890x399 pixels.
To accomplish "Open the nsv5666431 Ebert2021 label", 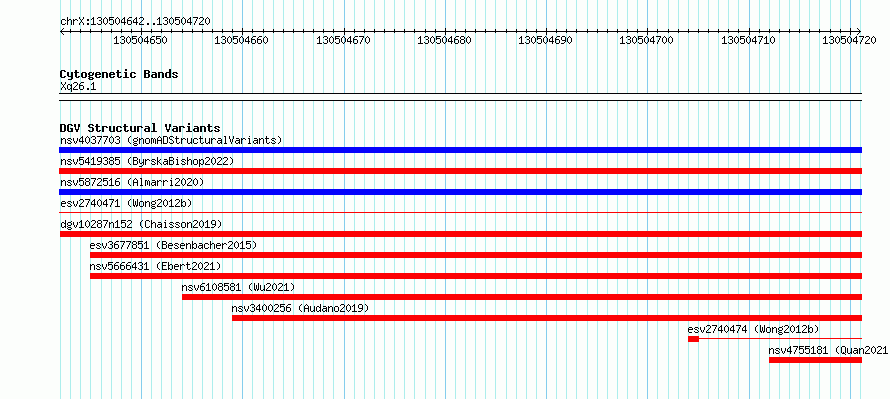I will pyautogui.click(x=156, y=266).
